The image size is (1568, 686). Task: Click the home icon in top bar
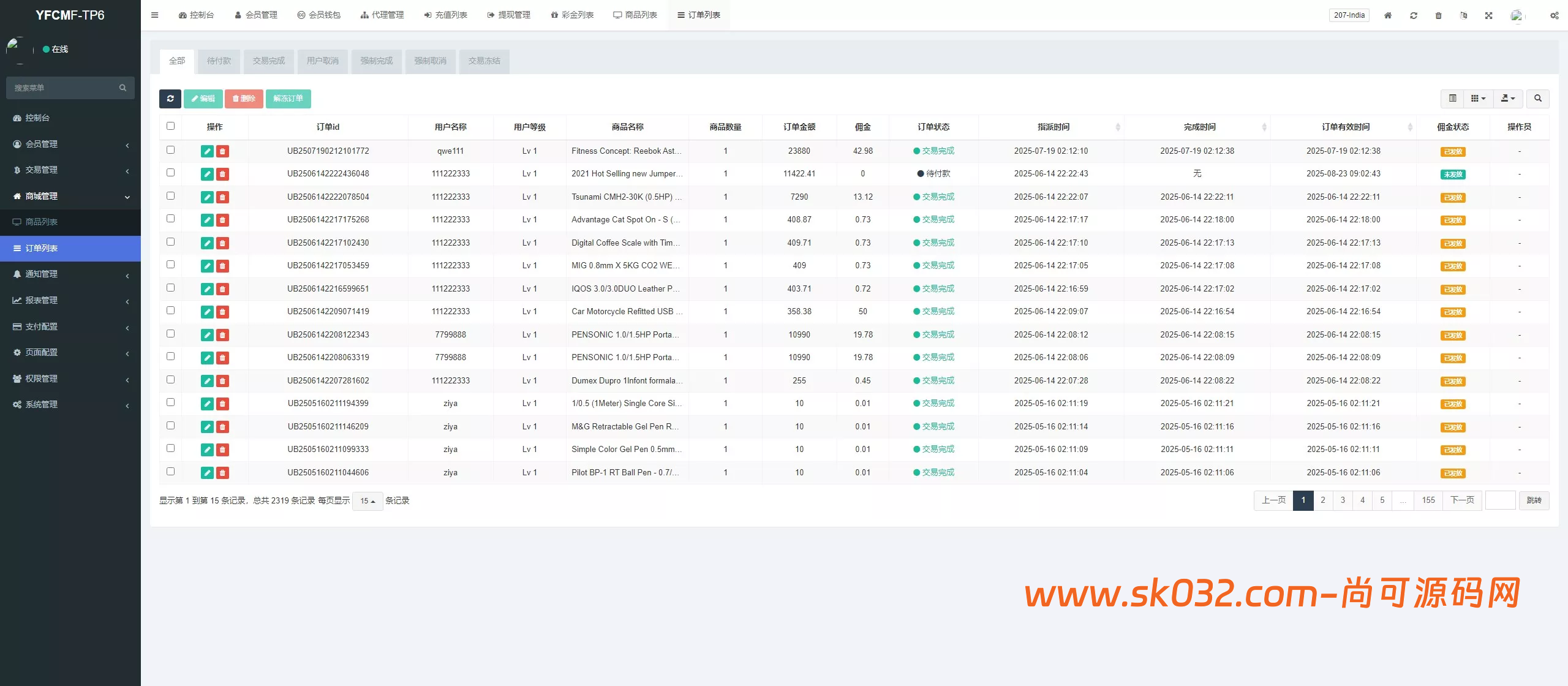(1388, 15)
